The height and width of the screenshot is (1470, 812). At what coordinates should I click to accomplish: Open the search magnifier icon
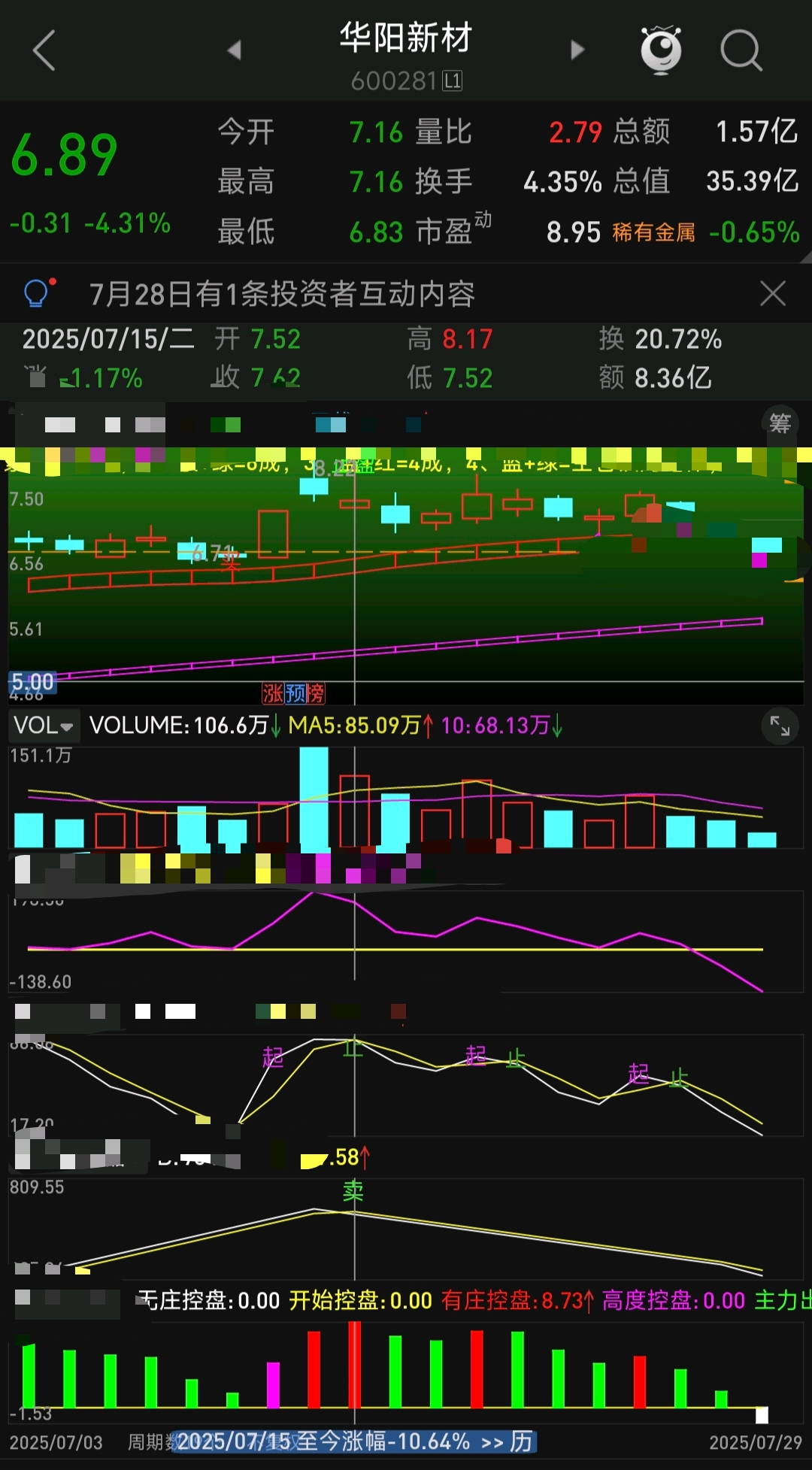click(x=741, y=50)
